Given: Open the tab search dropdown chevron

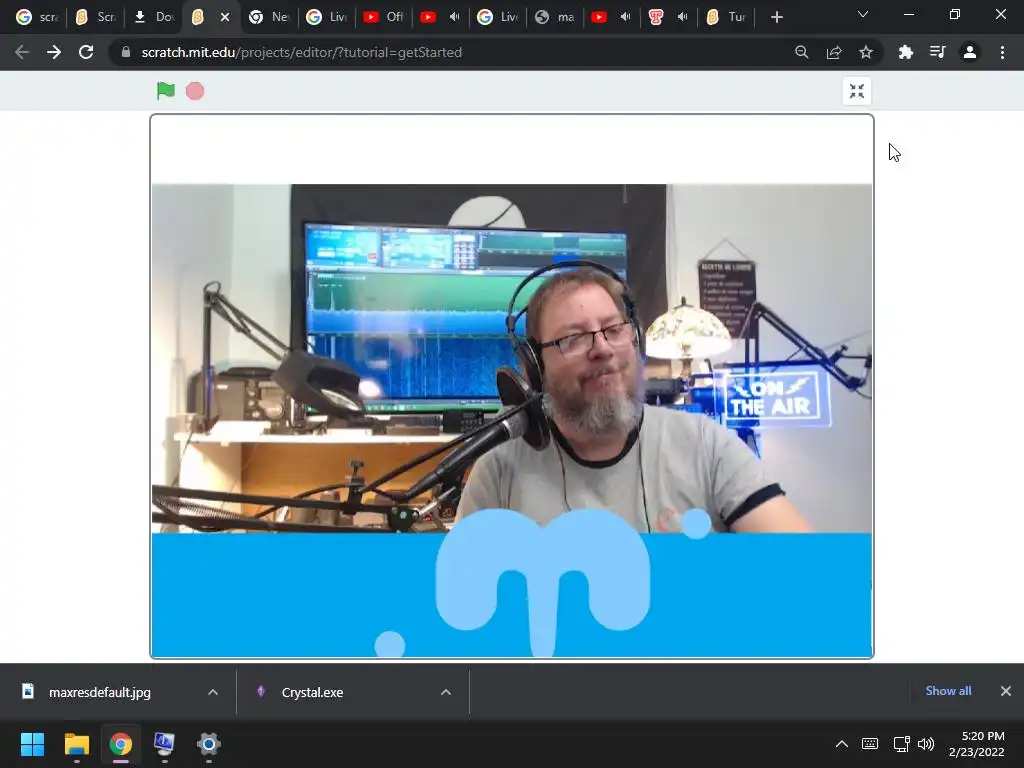Looking at the screenshot, I should coord(863,14).
